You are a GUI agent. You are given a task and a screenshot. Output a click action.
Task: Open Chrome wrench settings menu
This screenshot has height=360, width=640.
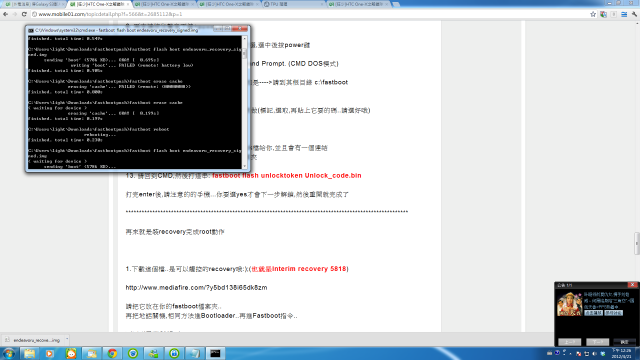[634, 14]
